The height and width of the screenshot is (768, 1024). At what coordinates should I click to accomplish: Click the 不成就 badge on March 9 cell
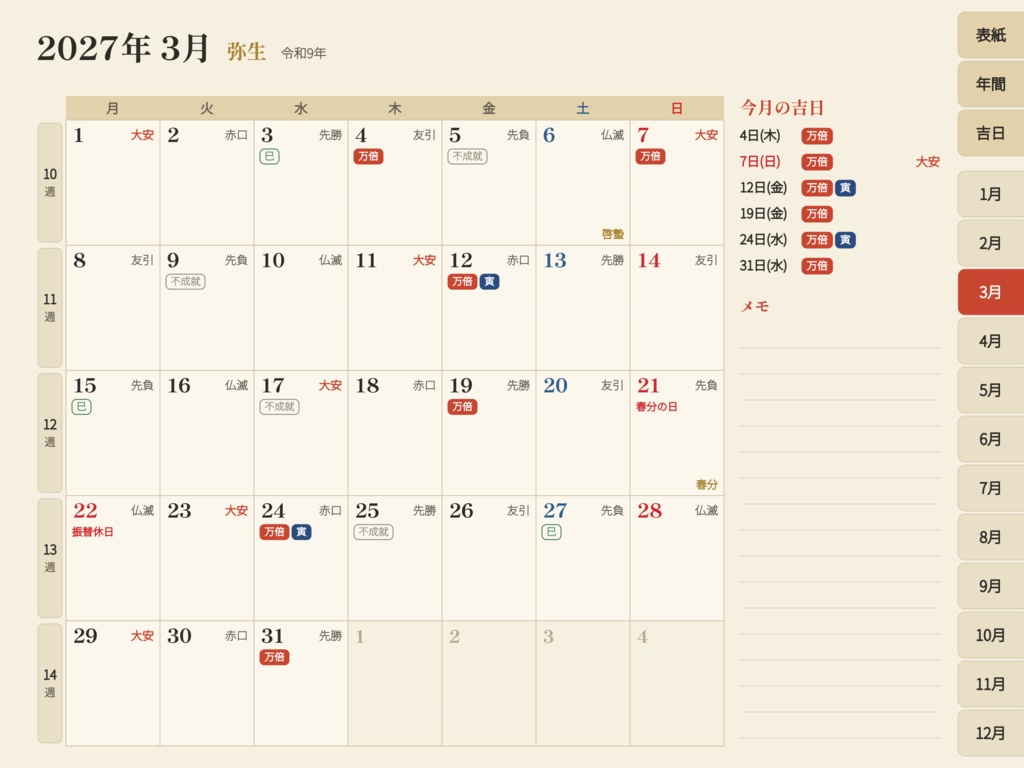point(185,281)
